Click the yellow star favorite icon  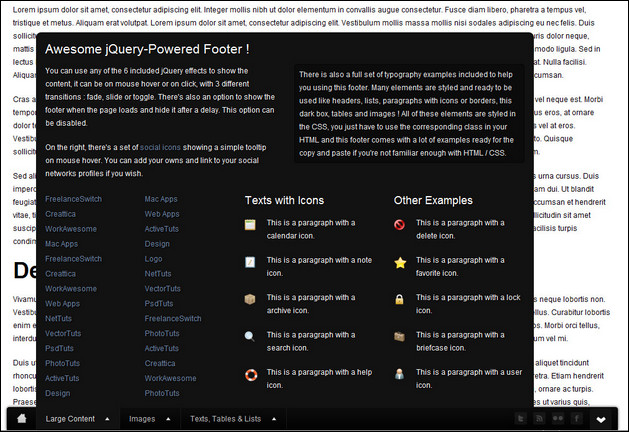(x=400, y=262)
